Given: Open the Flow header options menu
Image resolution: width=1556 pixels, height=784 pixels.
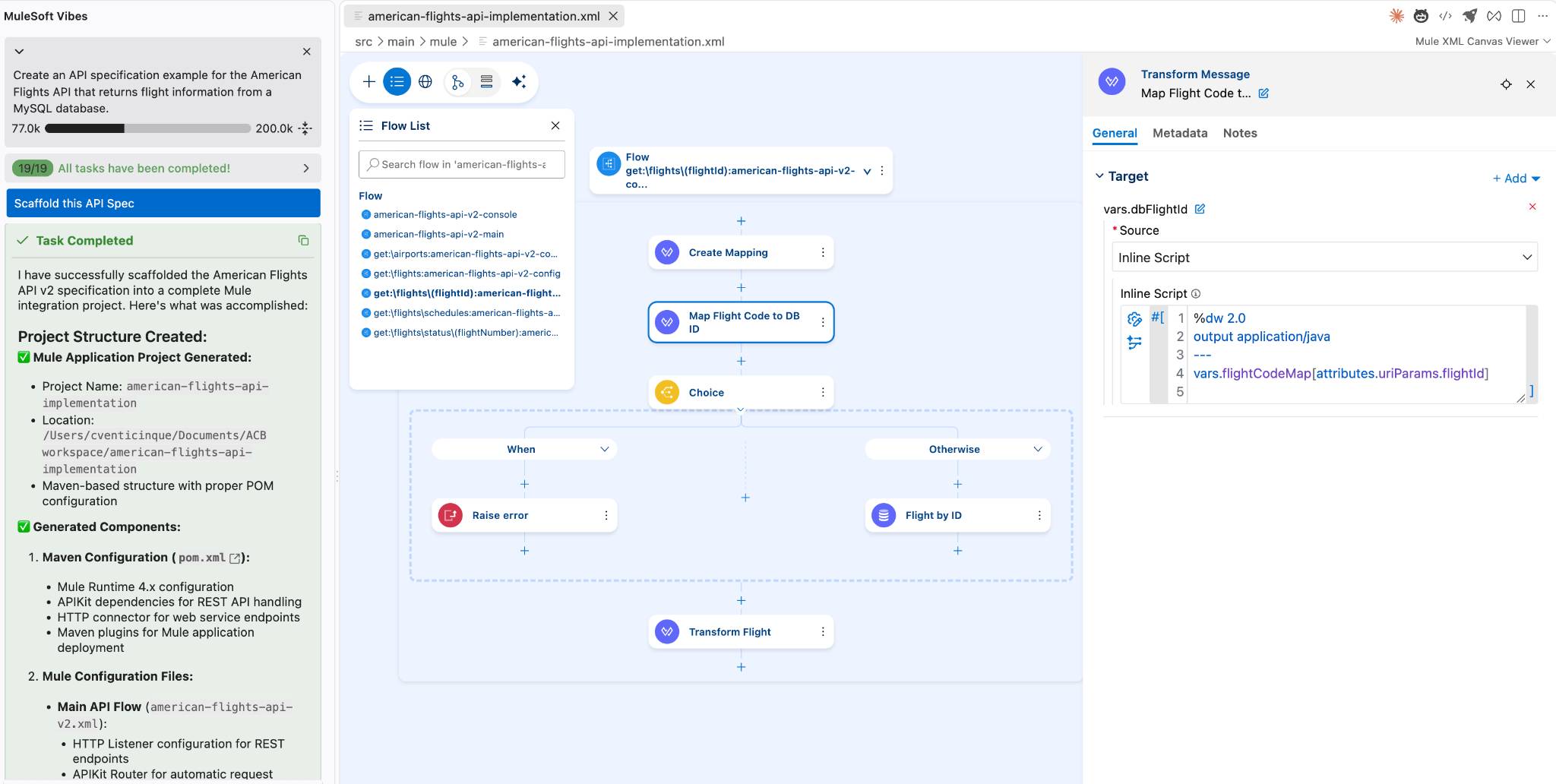Looking at the screenshot, I should click(882, 171).
